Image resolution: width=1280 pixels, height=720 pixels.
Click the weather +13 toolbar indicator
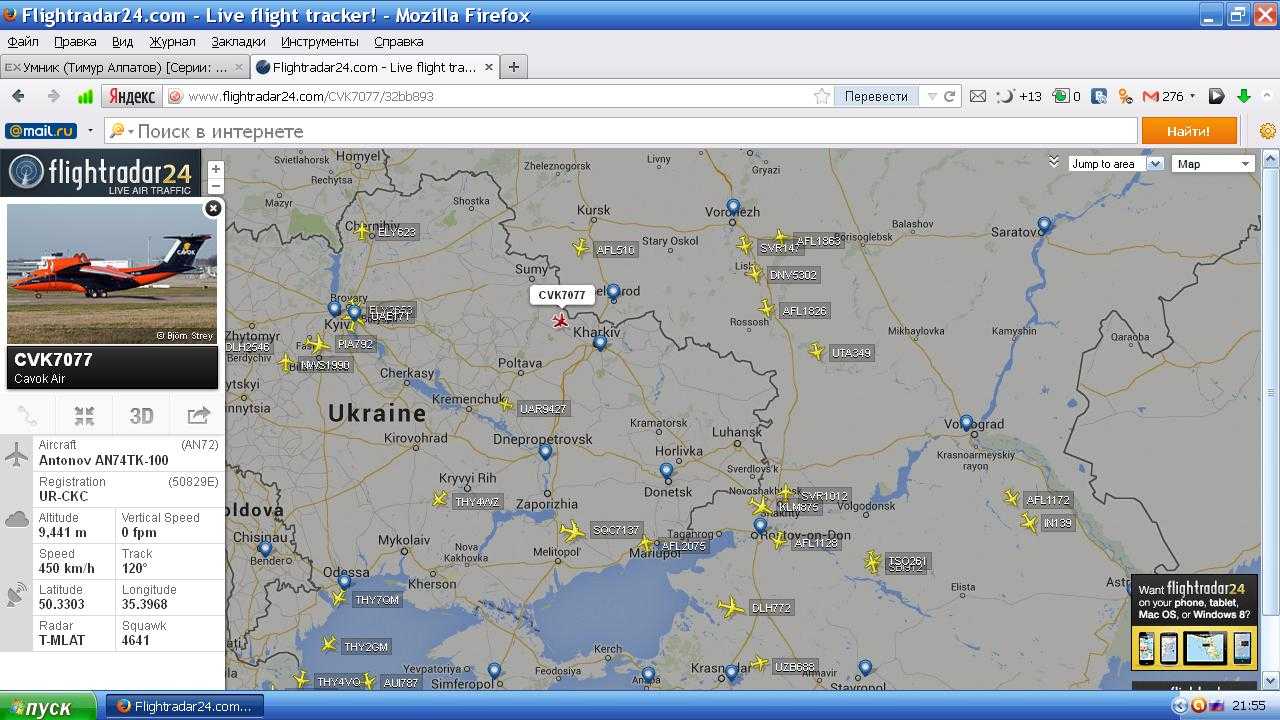(1020, 96)
